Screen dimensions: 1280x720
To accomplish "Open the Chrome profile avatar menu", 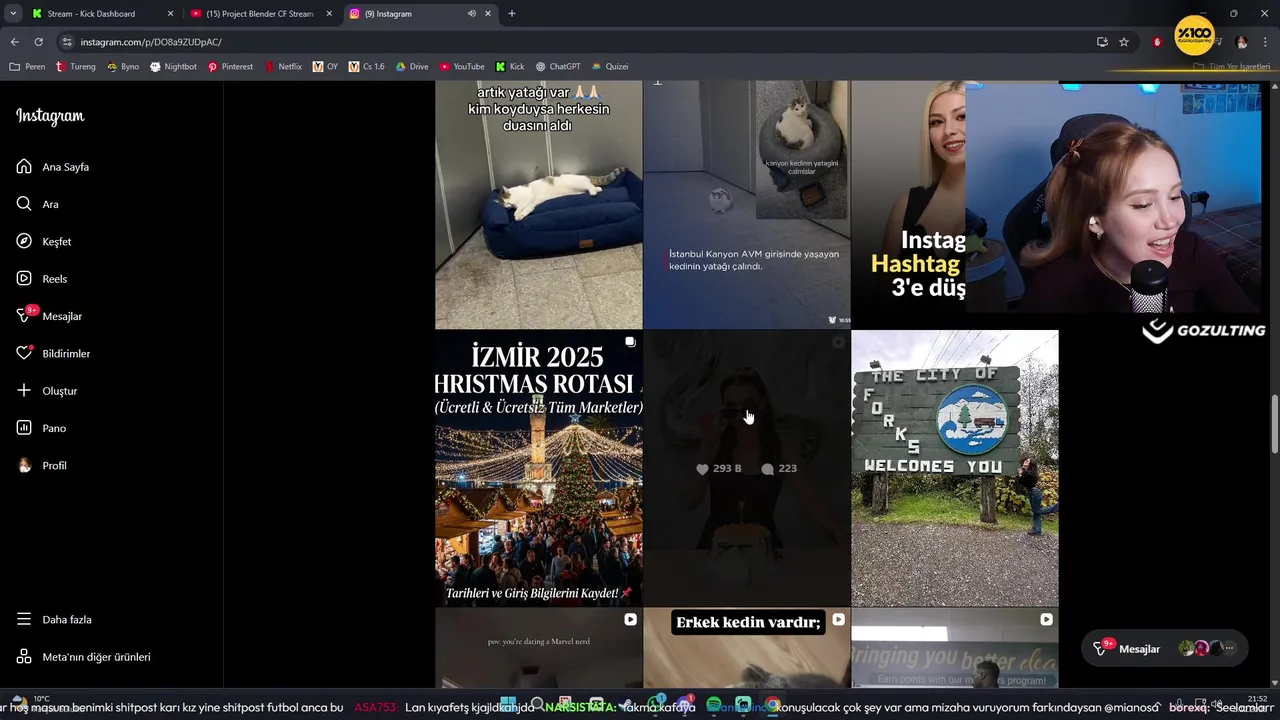I will point(1241,42).
